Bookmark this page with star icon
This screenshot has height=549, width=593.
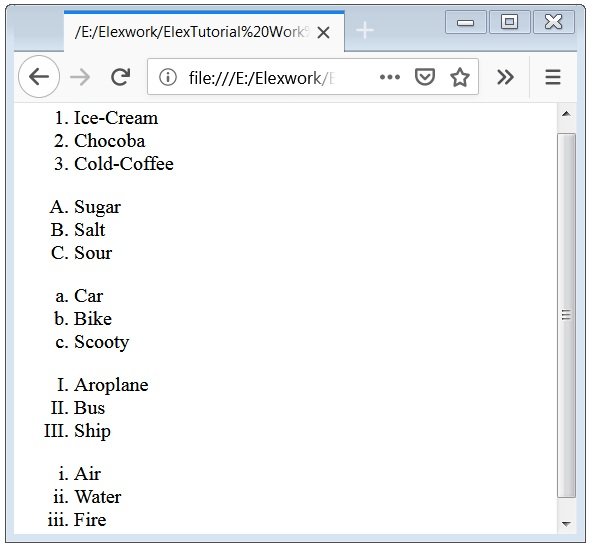click(459, 77)
